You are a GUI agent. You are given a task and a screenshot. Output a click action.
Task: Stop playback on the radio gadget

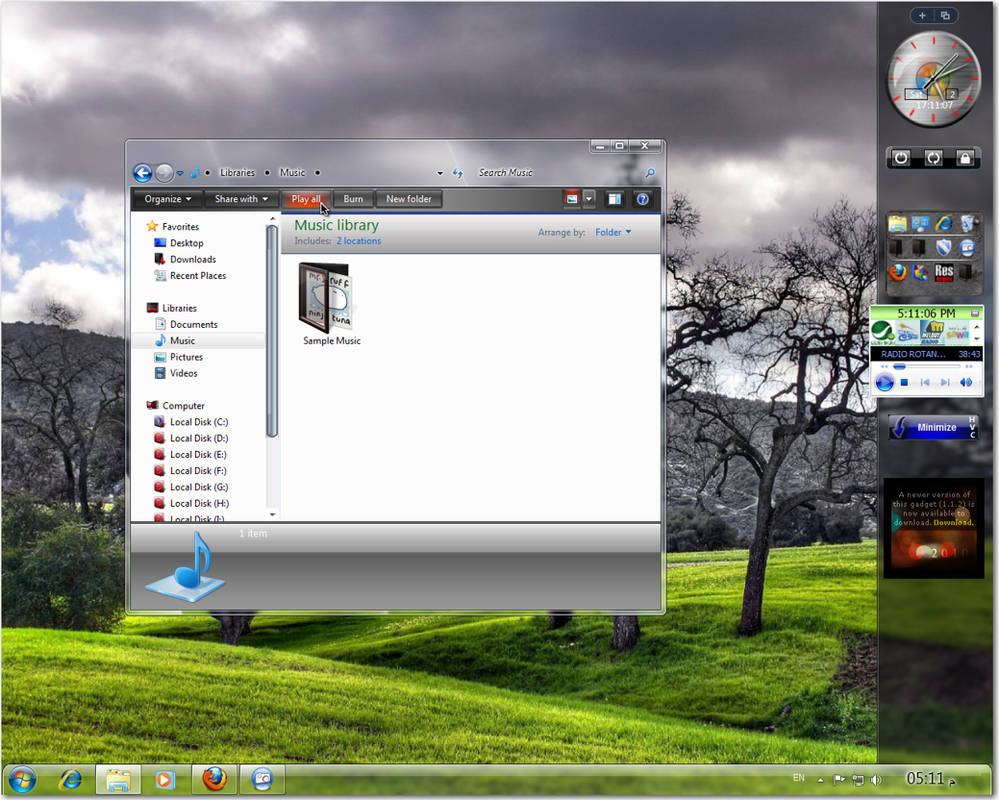point(905,382)
